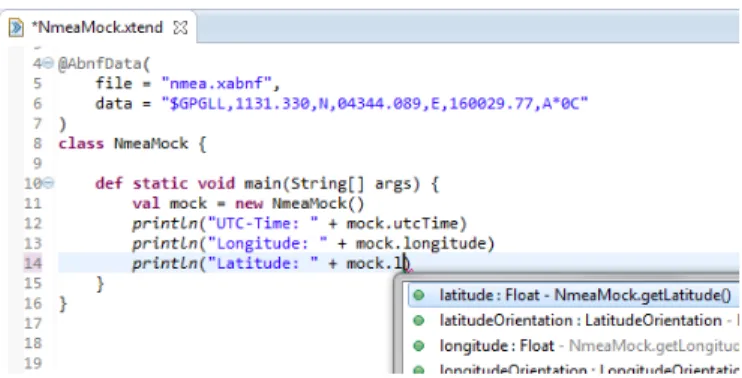Screen dimensions: 742x378
Task: Place cursor on class NmeaMock declaration
Action: [132, 143]
